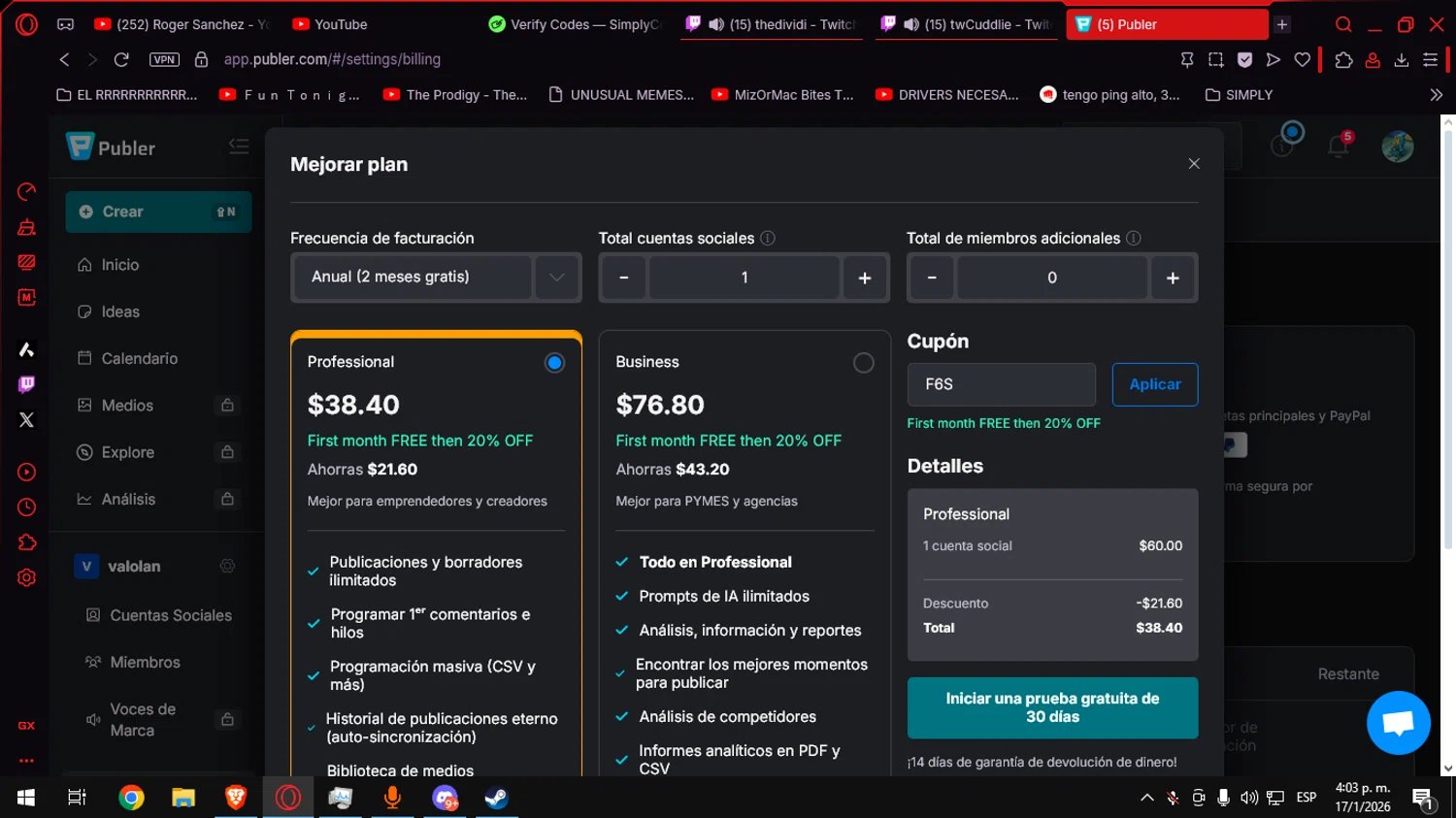Show more bookmarks chevron
1456x818 pixels.
point(1436,95)
